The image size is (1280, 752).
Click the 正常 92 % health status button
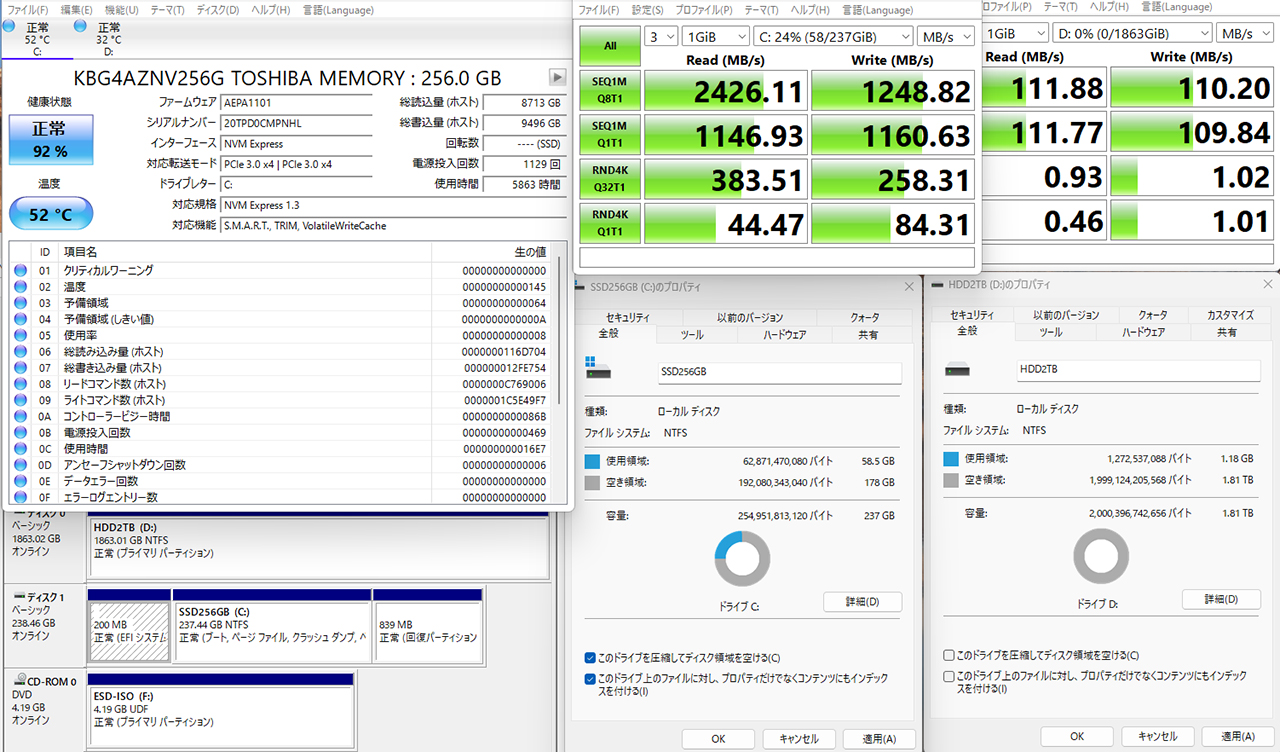(x=51, y=140)
